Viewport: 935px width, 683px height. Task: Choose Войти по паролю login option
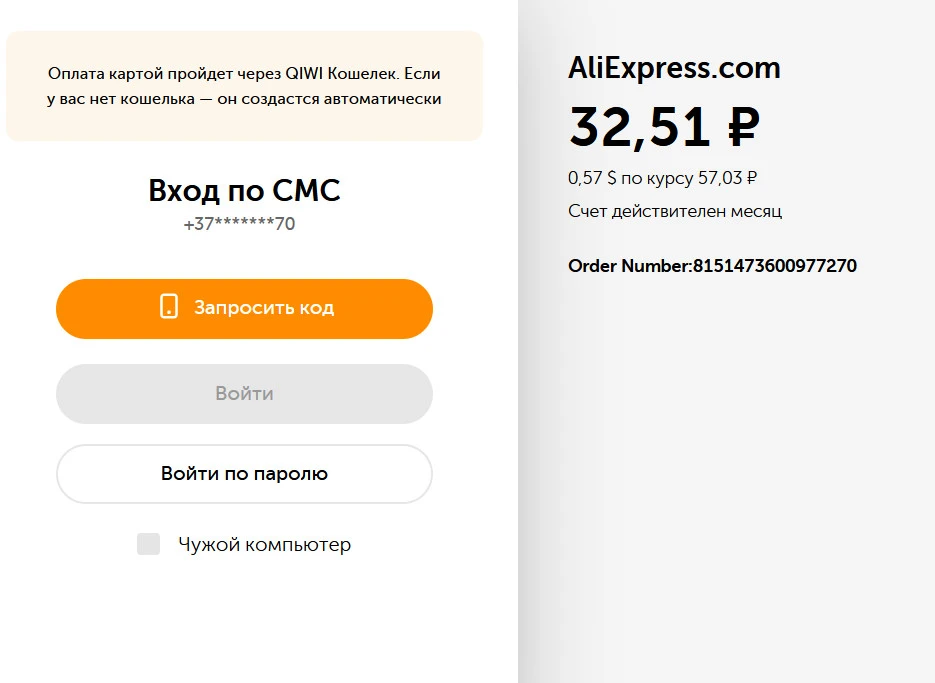coord(244,474)
